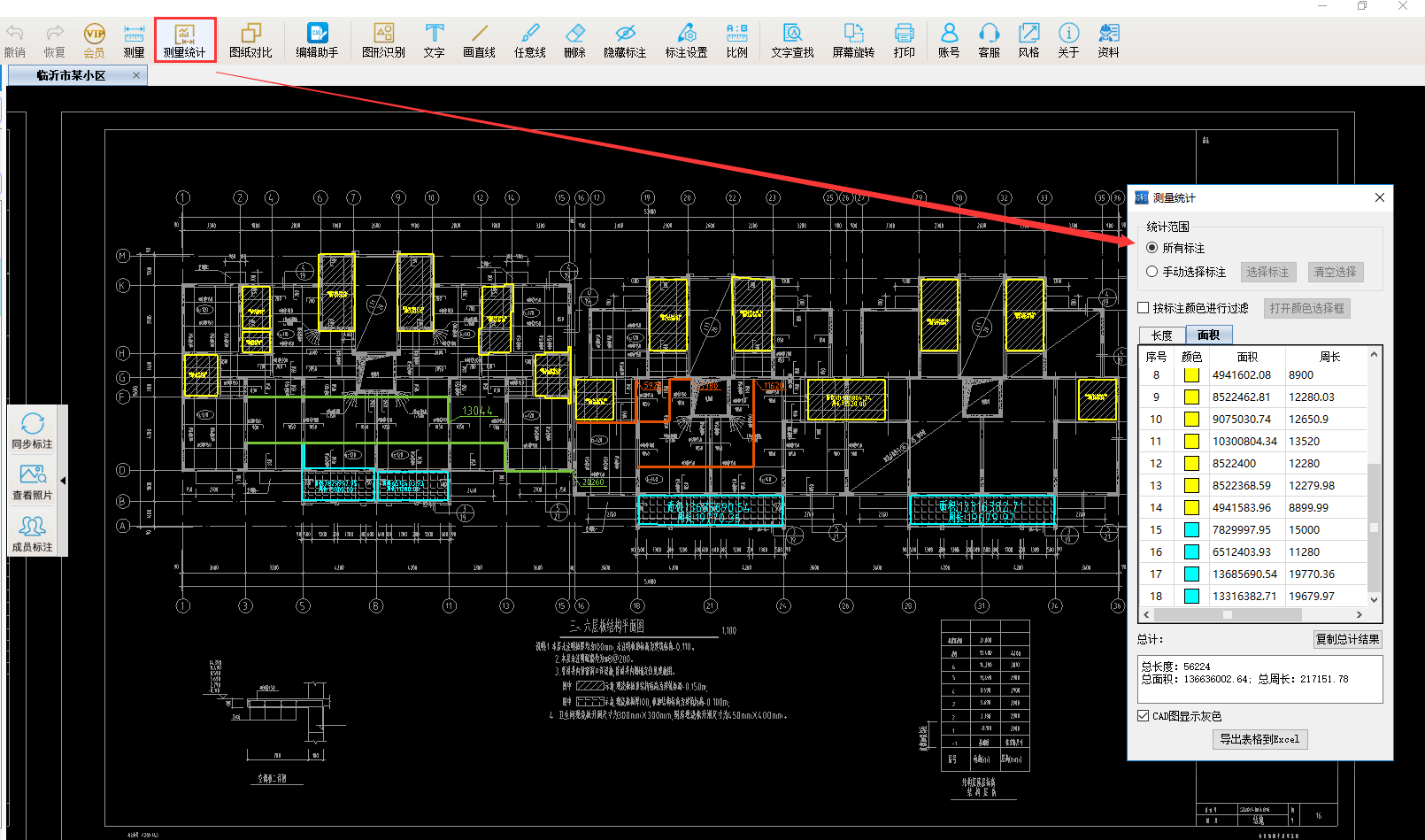Click the 复制总计结果 button
Screen dimensions: 1425x840
click(1346, 639)
